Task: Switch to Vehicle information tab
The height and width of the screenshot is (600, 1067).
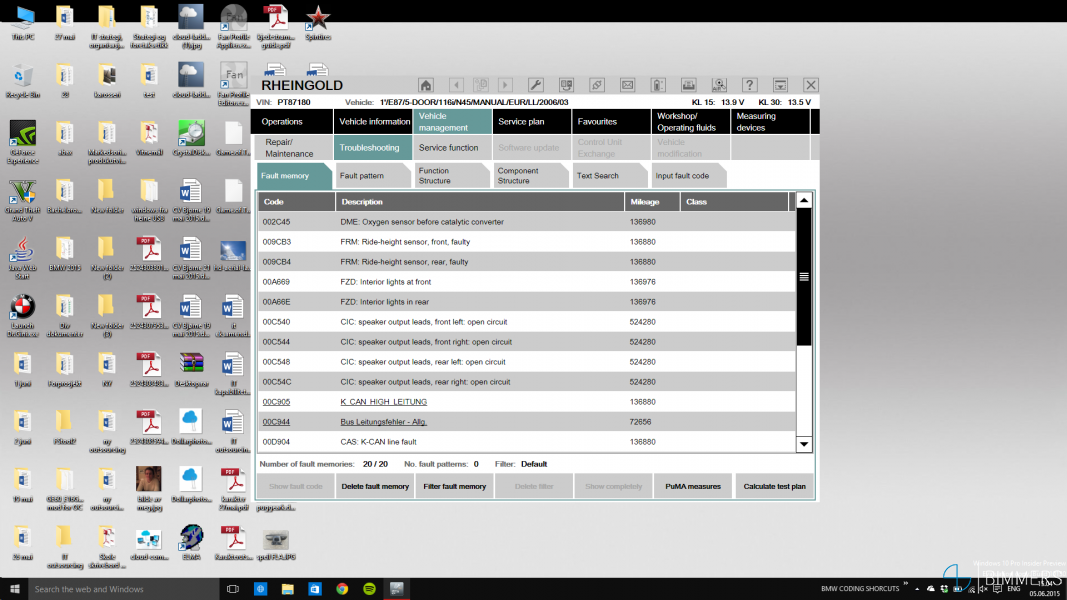Action: click(373, 122)
